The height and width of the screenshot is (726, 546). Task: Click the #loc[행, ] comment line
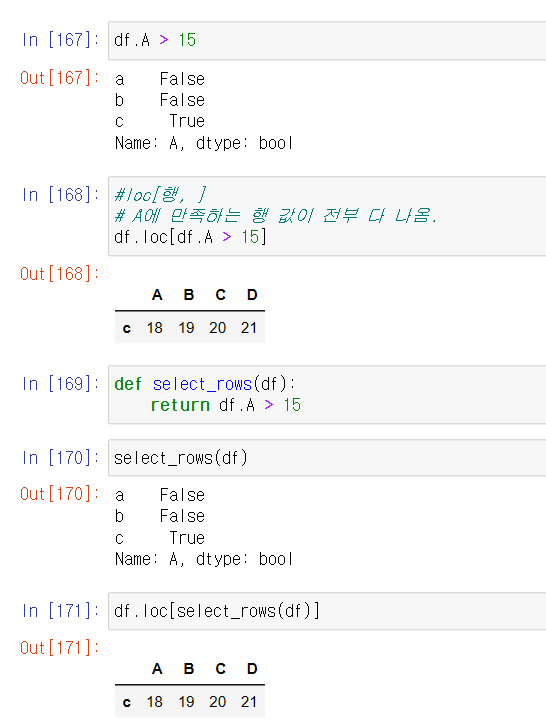click(160, 195)
